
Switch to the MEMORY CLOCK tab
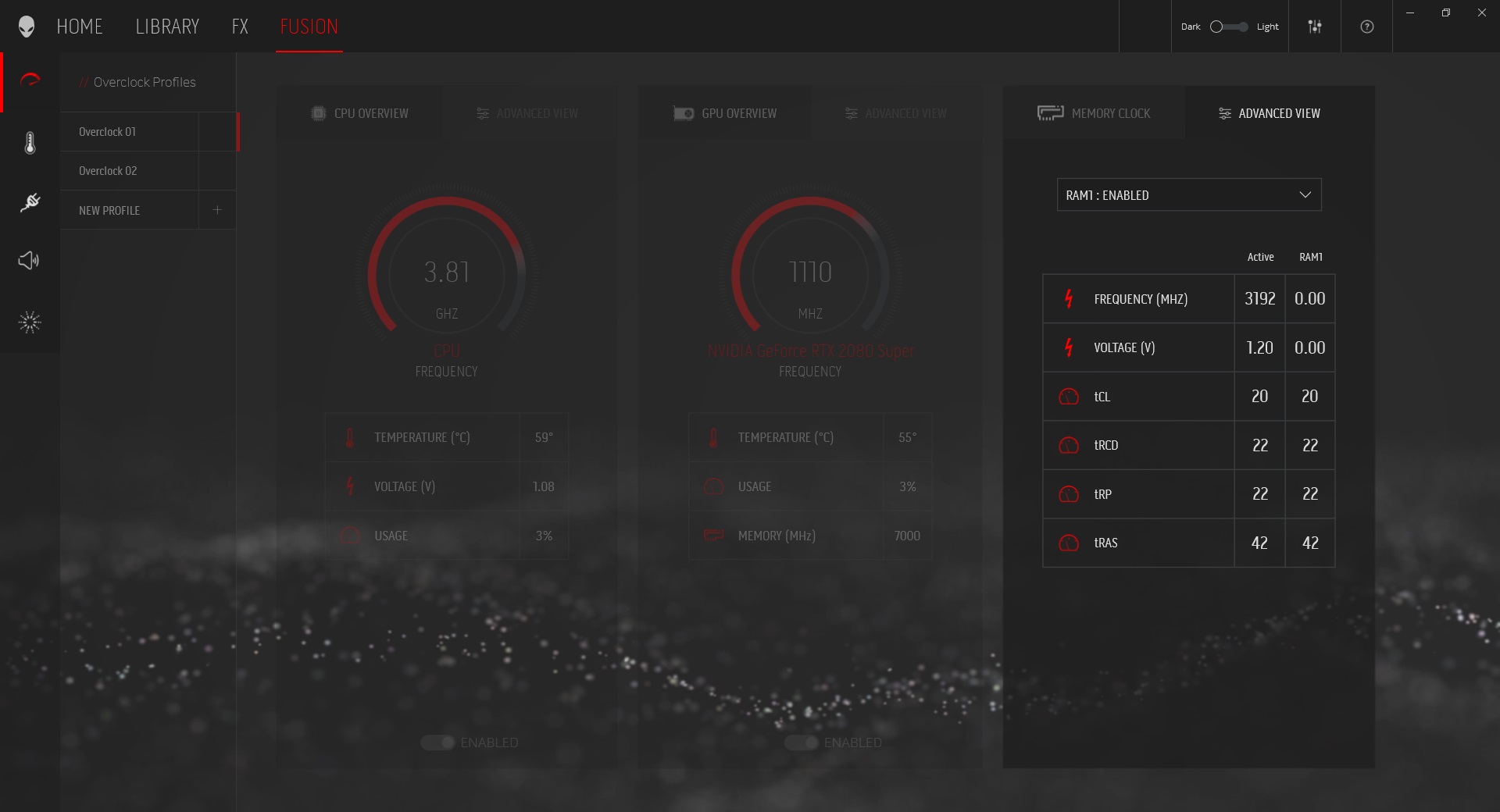coord(1094,113)
